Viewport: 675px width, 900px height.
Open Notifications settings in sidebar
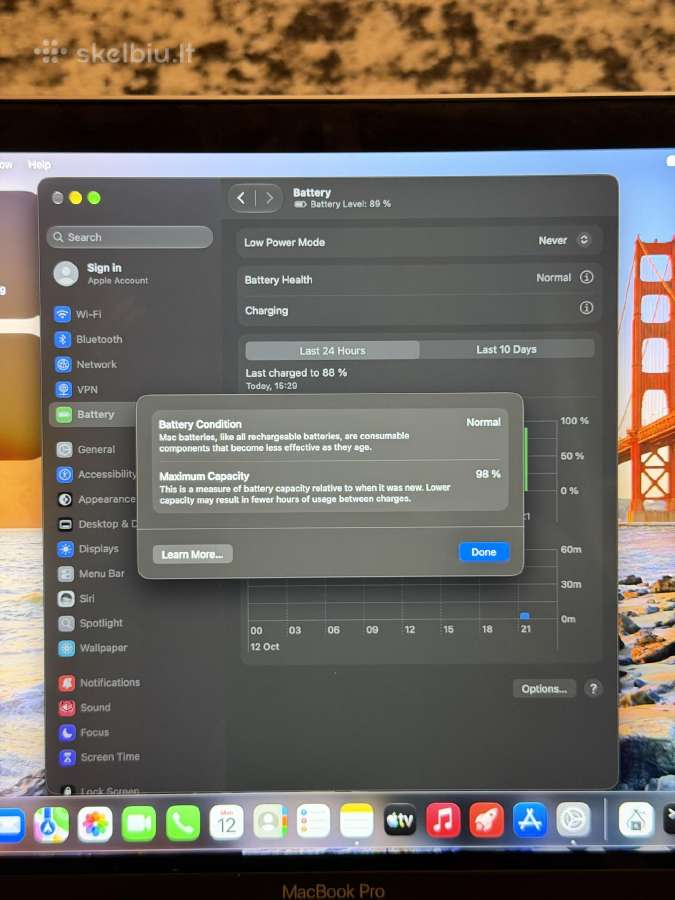point(99,682)
